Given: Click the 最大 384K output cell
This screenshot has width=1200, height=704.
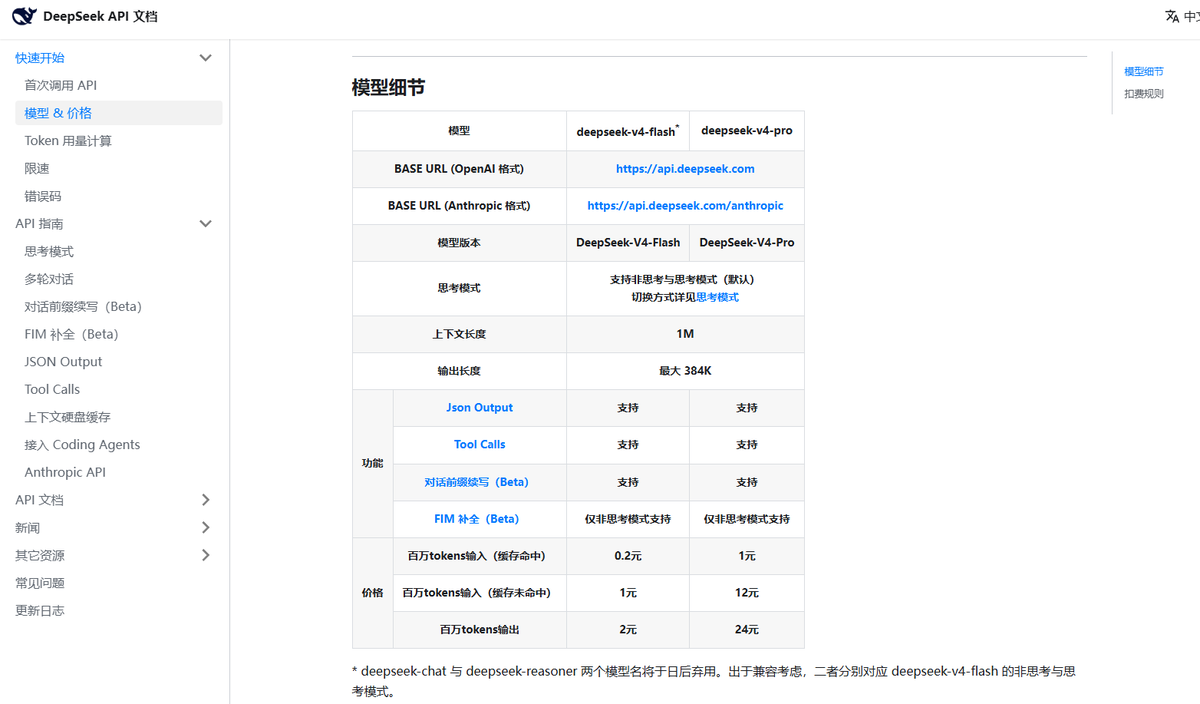Looking at the screenshot, I should [x=685, y=371].
